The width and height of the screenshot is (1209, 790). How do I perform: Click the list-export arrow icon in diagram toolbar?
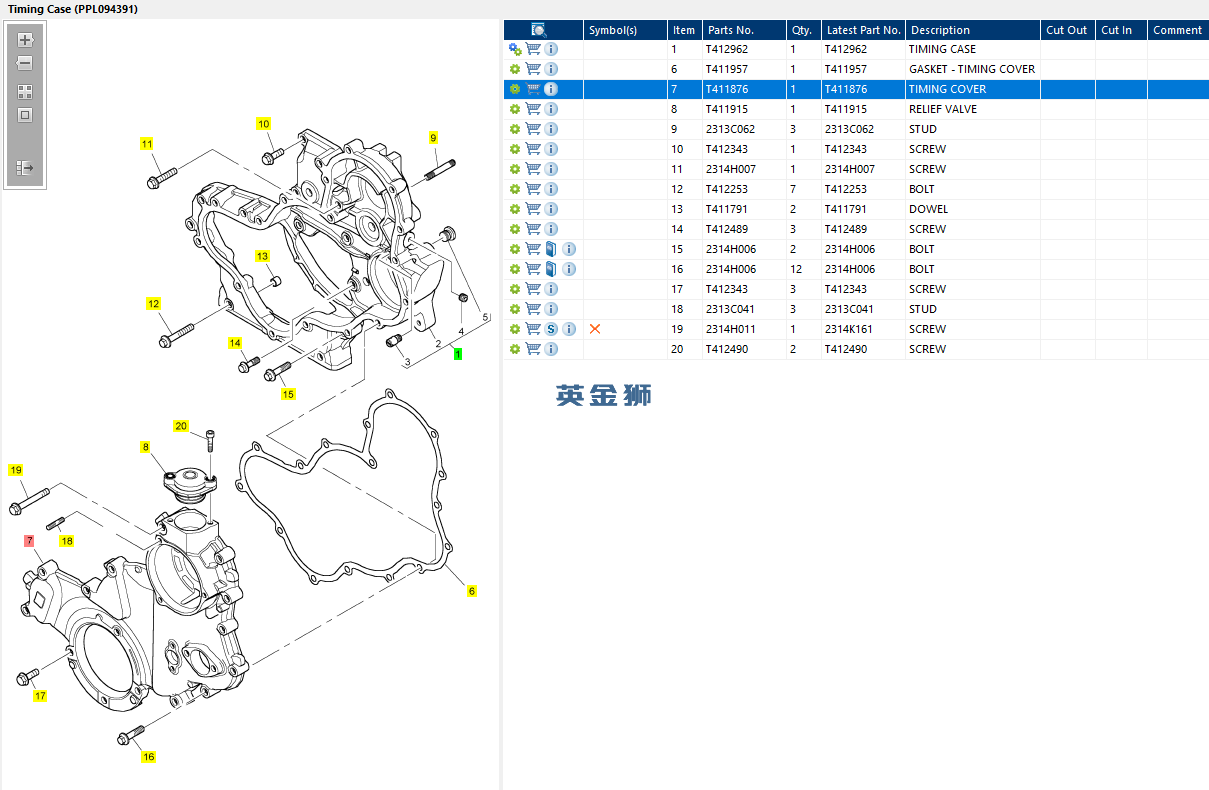coord(26,168)
